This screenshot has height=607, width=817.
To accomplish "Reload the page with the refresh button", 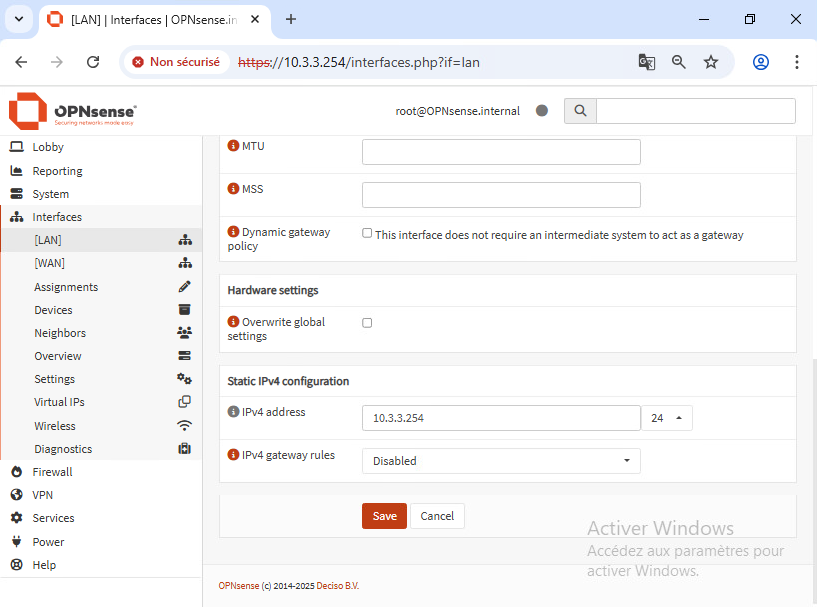I will coord(93,62).
